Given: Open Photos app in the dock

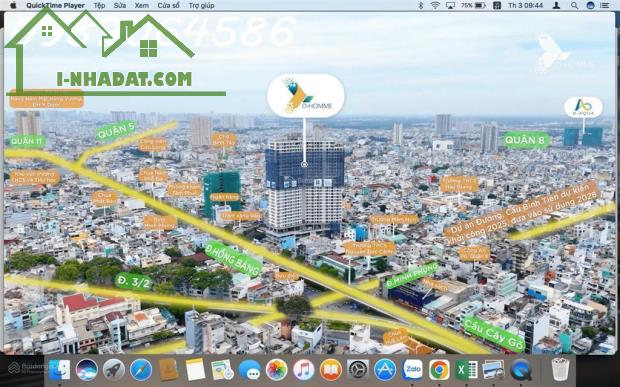Looking at the screenshot, I should pyautogui.click(x=276, y=370).
